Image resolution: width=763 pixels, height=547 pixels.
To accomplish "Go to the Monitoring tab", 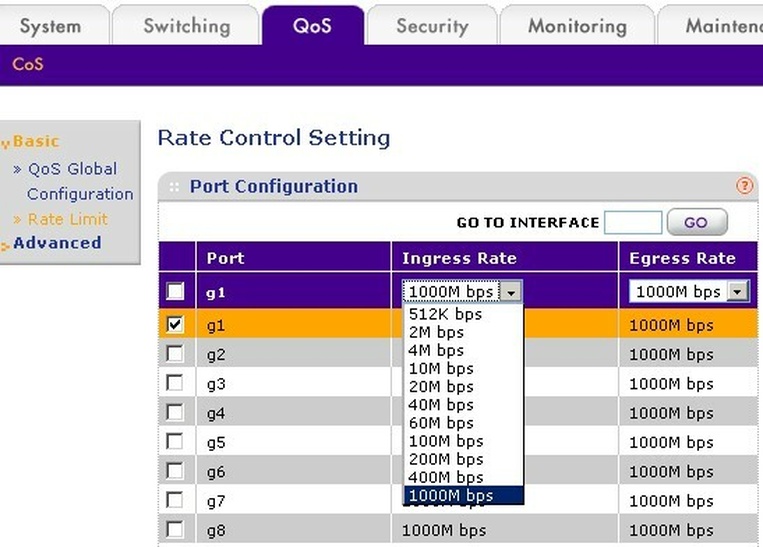I will tap(577, 26).
